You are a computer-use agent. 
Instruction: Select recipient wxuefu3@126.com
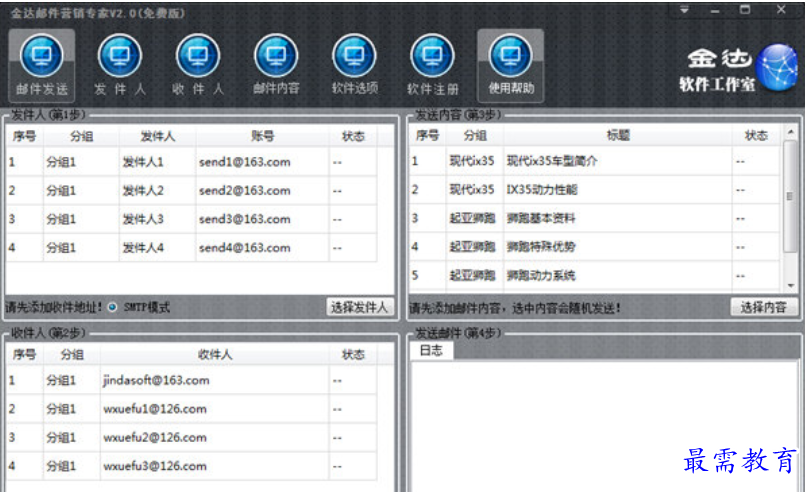191,466
